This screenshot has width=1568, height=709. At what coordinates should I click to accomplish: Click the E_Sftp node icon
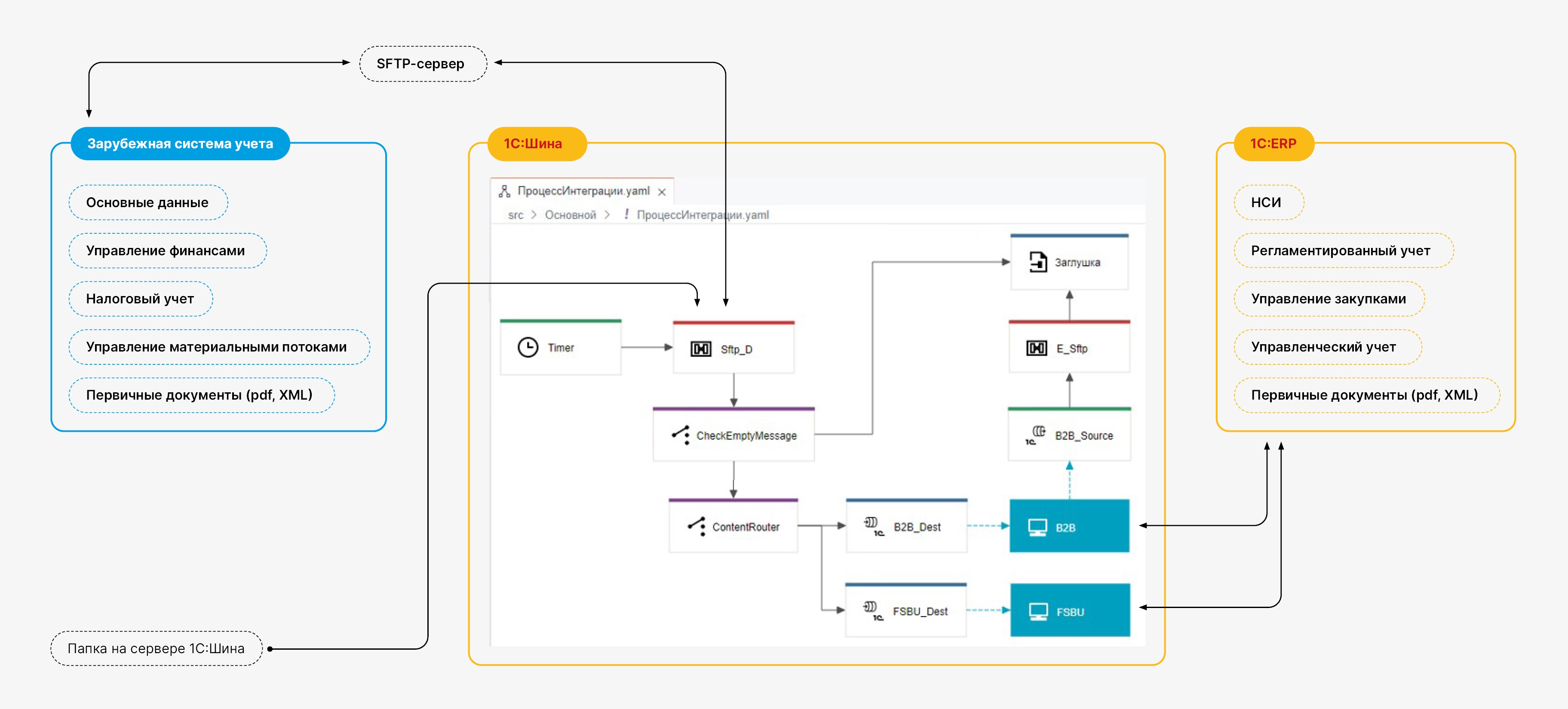coord(1037,348)
